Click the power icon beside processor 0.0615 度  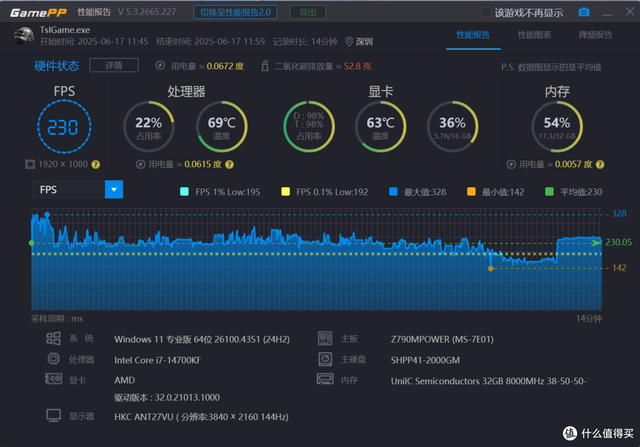pyautogui.click(x=140, y=165)
